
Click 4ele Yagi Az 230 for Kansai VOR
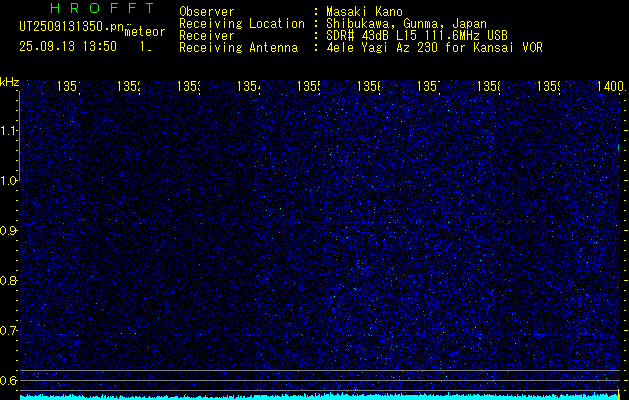(434, 48)
